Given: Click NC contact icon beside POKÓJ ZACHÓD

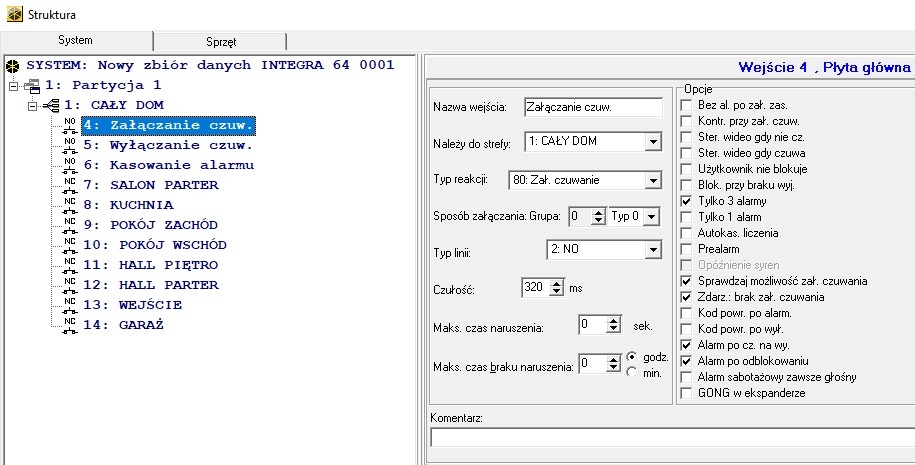Looking at the screenshot, I should pos(70,225).
